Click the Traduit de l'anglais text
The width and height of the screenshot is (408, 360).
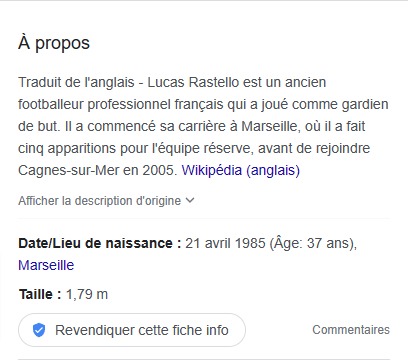76,82
